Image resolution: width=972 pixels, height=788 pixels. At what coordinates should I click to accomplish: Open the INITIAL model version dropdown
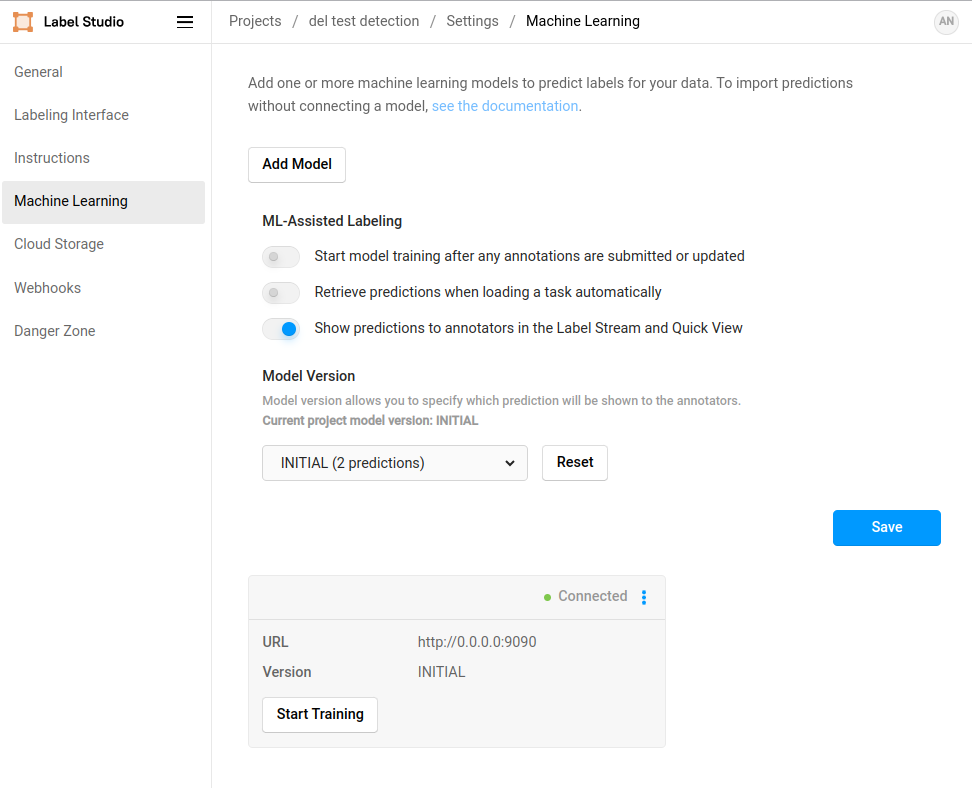point(395,463)
